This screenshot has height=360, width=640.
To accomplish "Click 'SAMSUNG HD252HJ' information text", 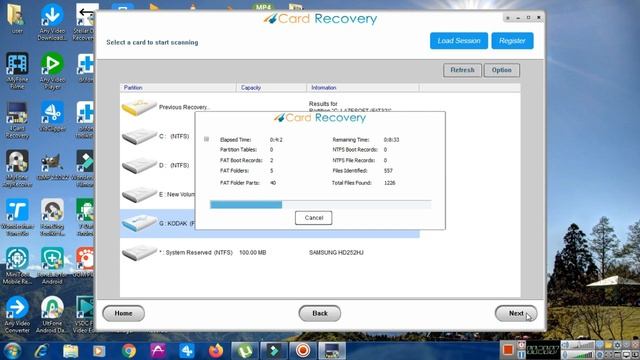I will [336, 253].
